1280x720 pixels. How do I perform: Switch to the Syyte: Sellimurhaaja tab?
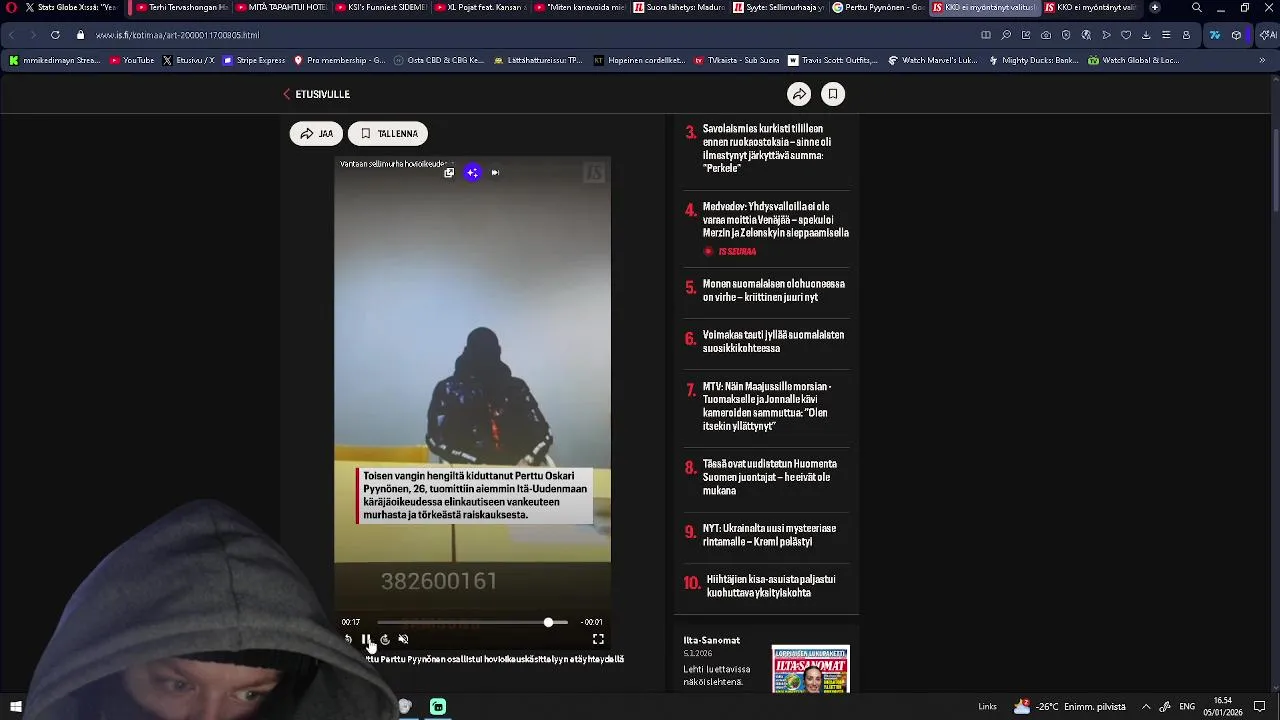pyautogui.click(x=779, y=7)
